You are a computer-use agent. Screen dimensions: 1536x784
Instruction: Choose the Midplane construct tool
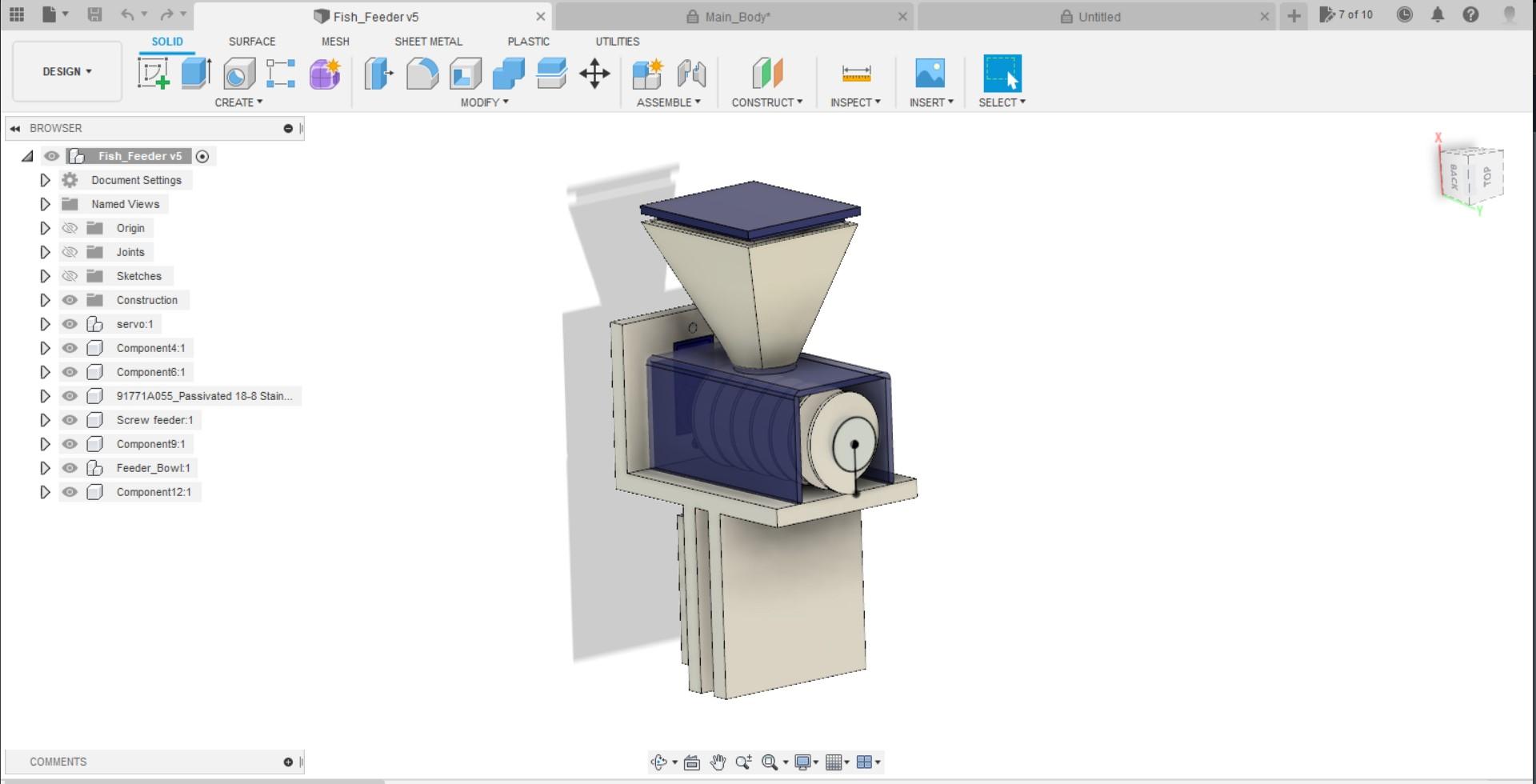tap(767, 74)
